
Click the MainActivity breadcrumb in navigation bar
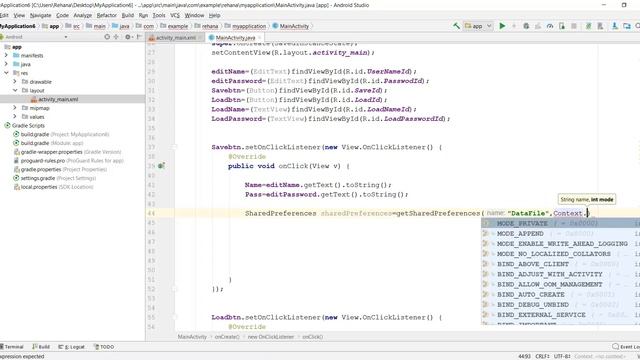click(291, 26)
